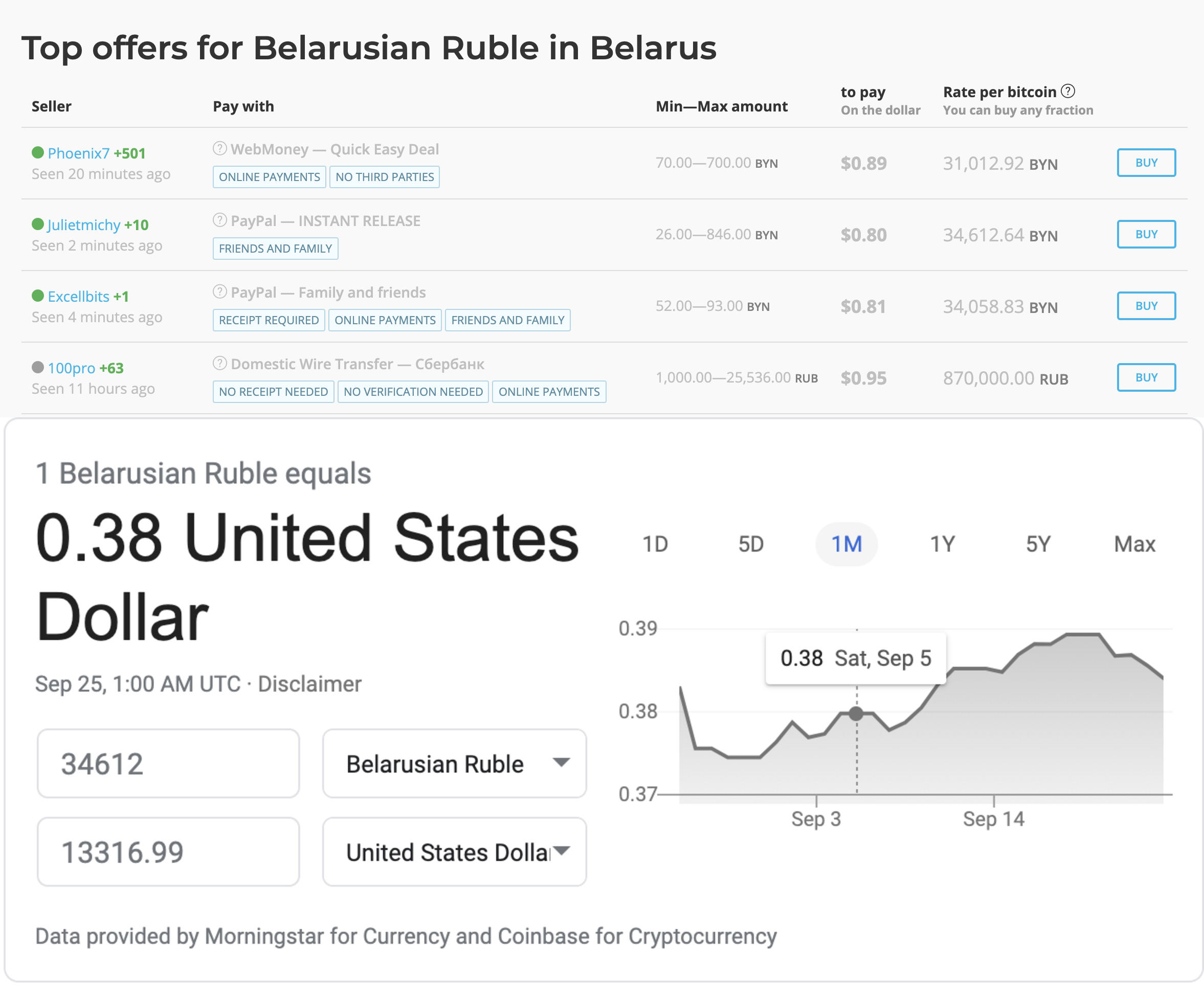
Task: Click question icon beside PayPal INSTANT RELEASE
Action: 220,220
